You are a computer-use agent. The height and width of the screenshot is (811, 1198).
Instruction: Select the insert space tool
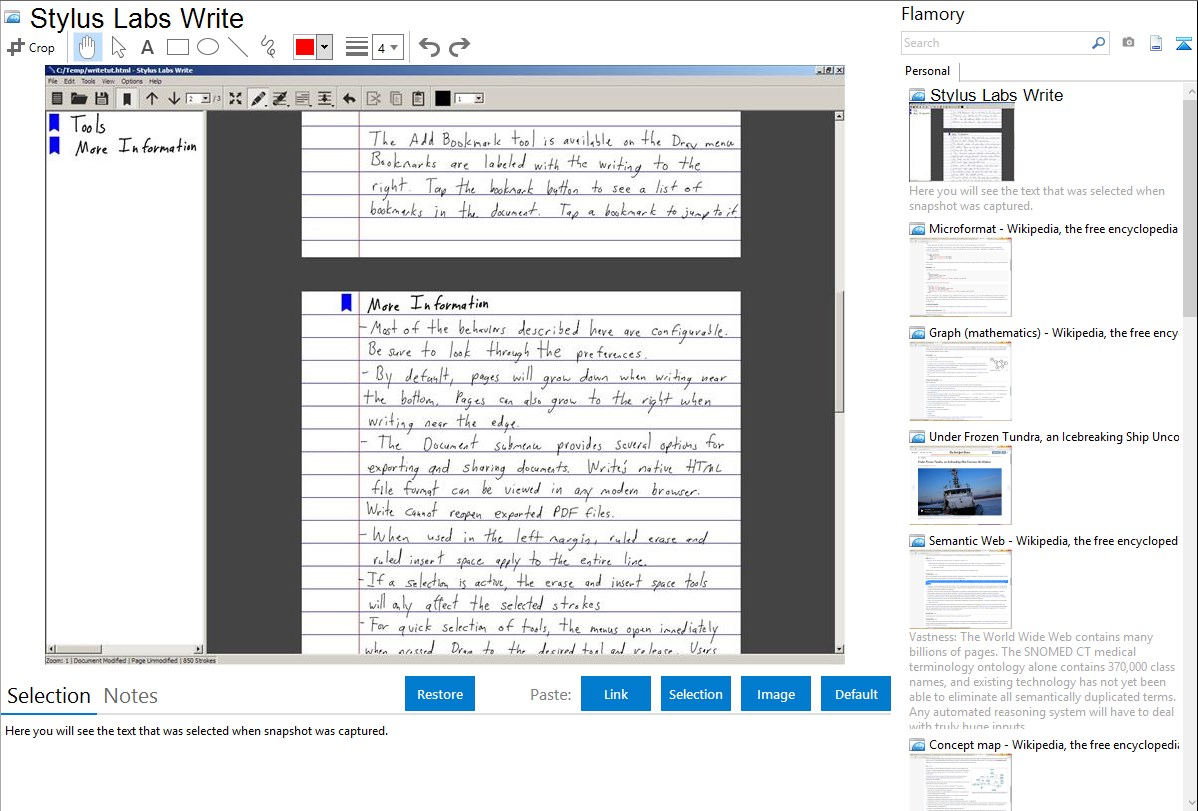[325, 99]
